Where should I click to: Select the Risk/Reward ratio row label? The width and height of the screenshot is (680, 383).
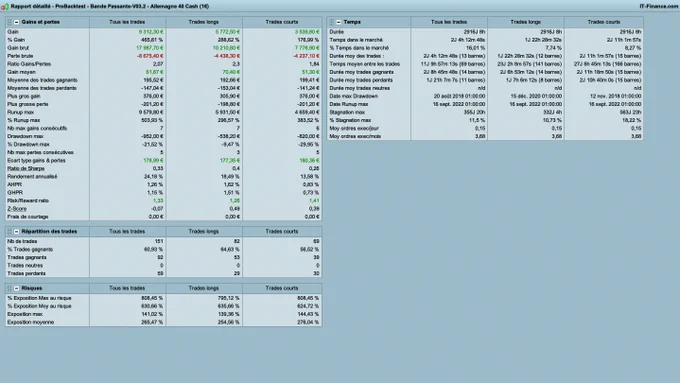28,201
